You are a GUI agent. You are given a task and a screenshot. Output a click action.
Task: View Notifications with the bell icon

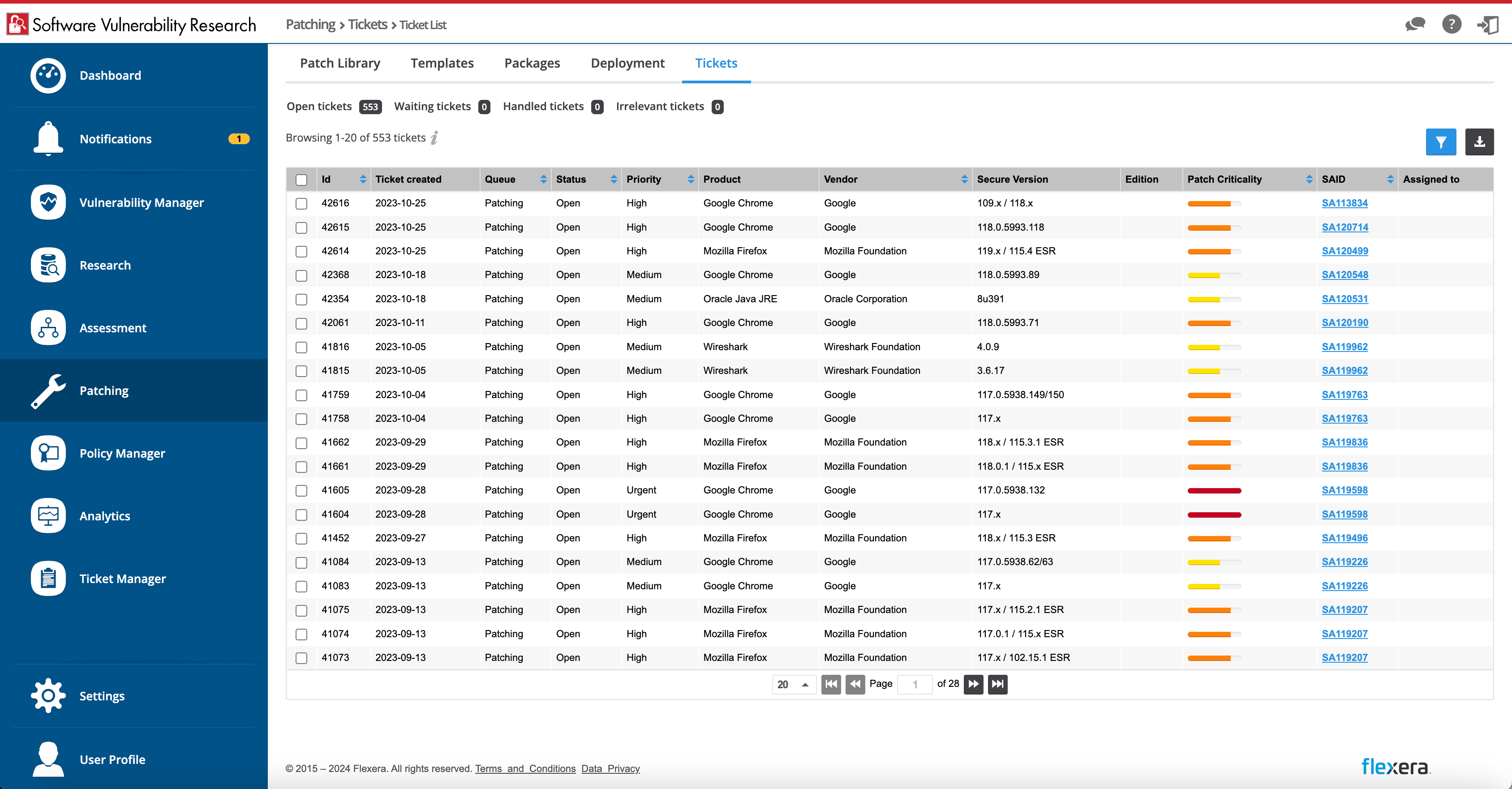(x=47, y=138)
